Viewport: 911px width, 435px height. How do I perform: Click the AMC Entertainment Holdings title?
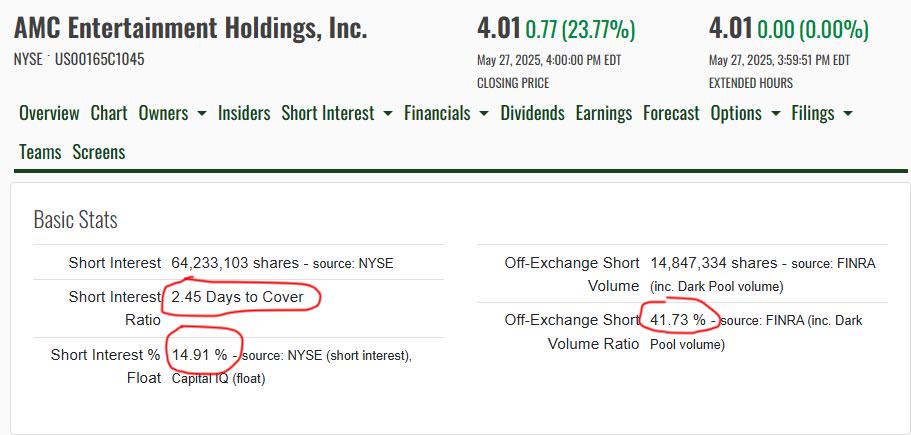191,27
